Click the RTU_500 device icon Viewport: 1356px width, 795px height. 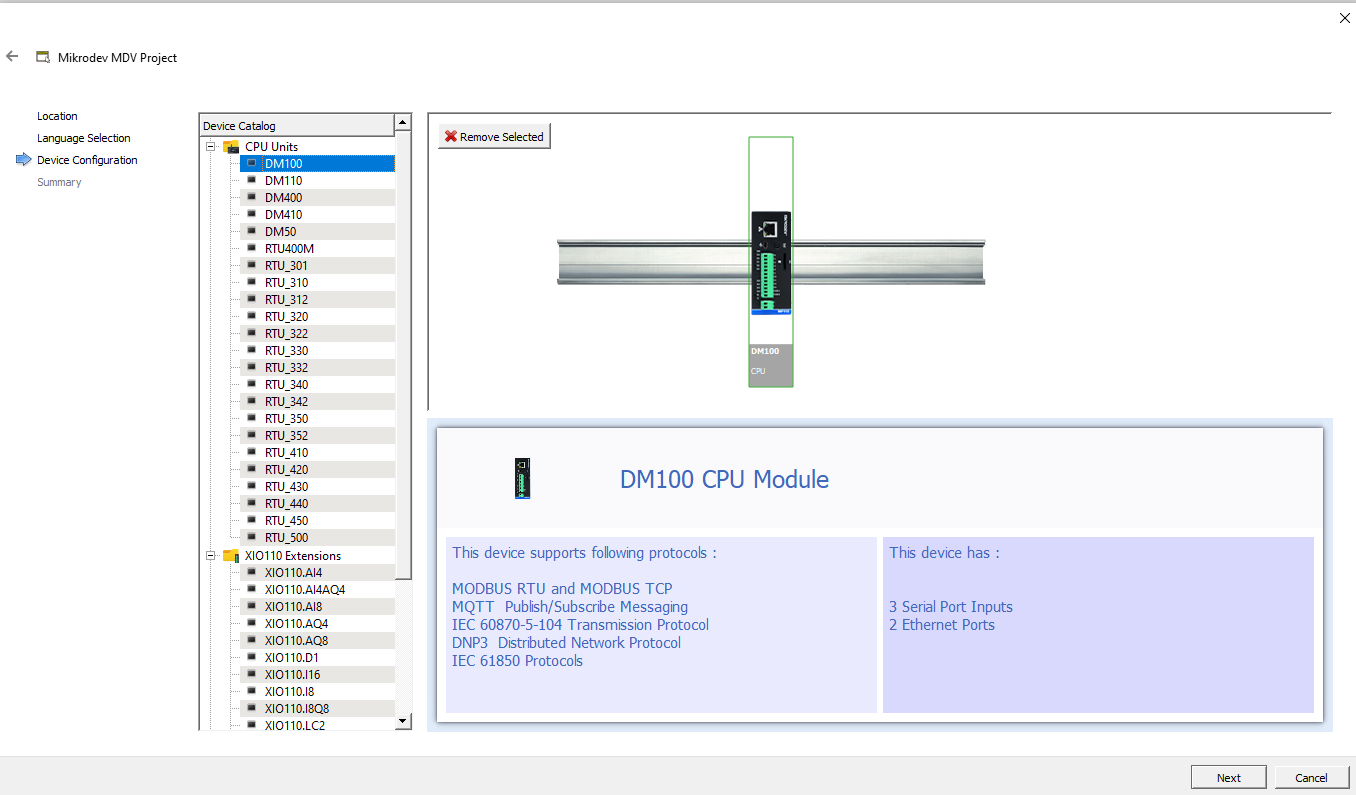pyautogui.click(x=252, y=537)
